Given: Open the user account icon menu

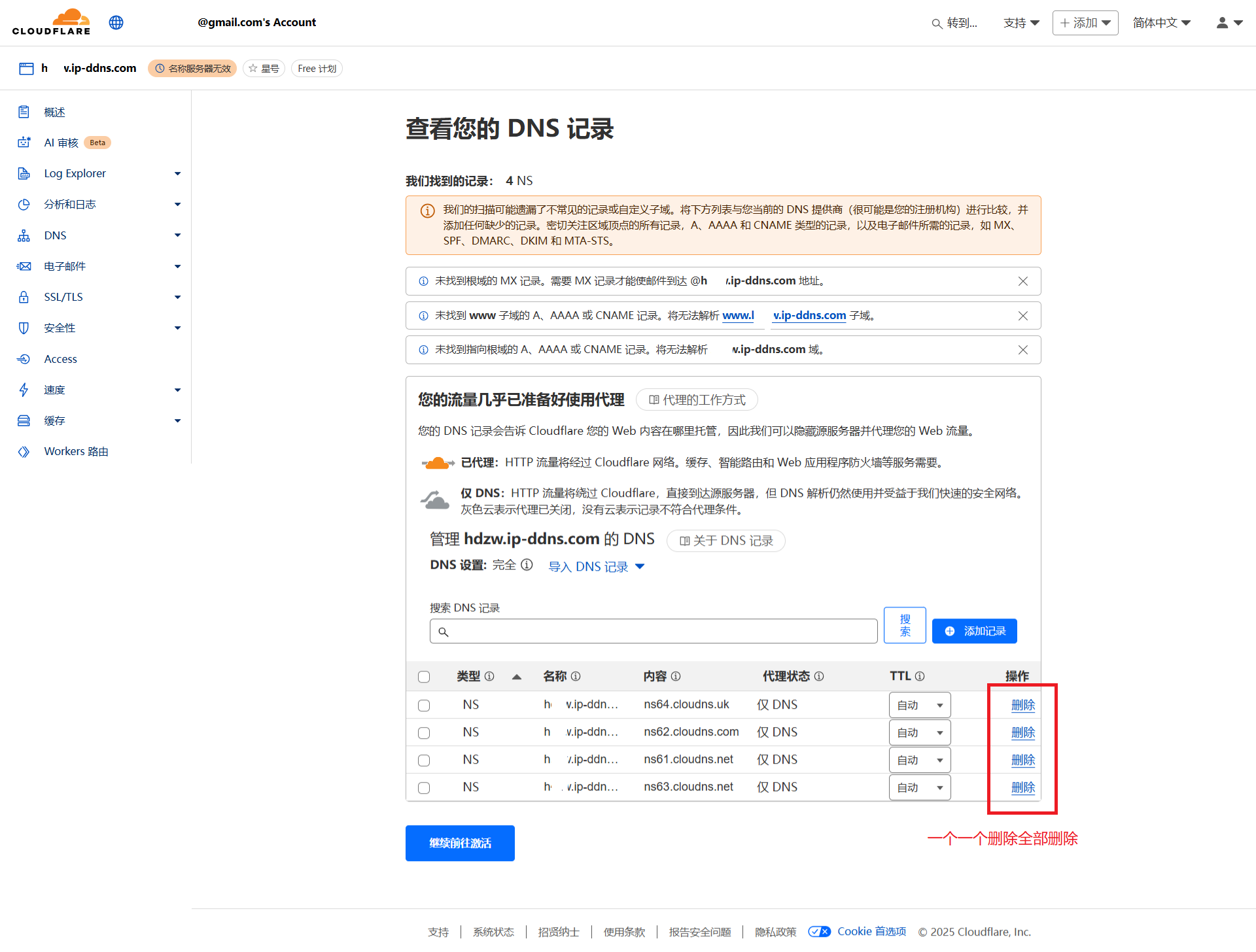Looking at the screenshot, I should tap(1228, 23).
